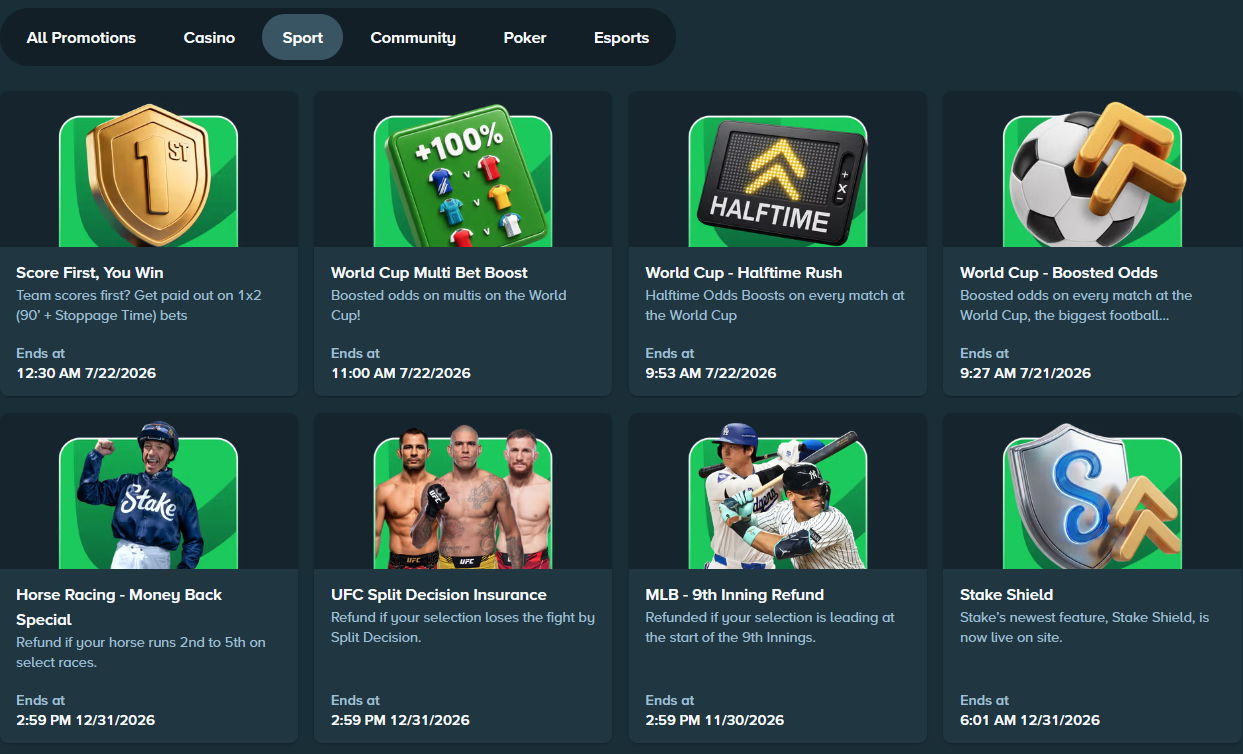Image resolution: width=1243 pixels, height=754 pixels.
Task: Click end date 2:59 PM 11/30/2026
Action: [x=715, y=721]
